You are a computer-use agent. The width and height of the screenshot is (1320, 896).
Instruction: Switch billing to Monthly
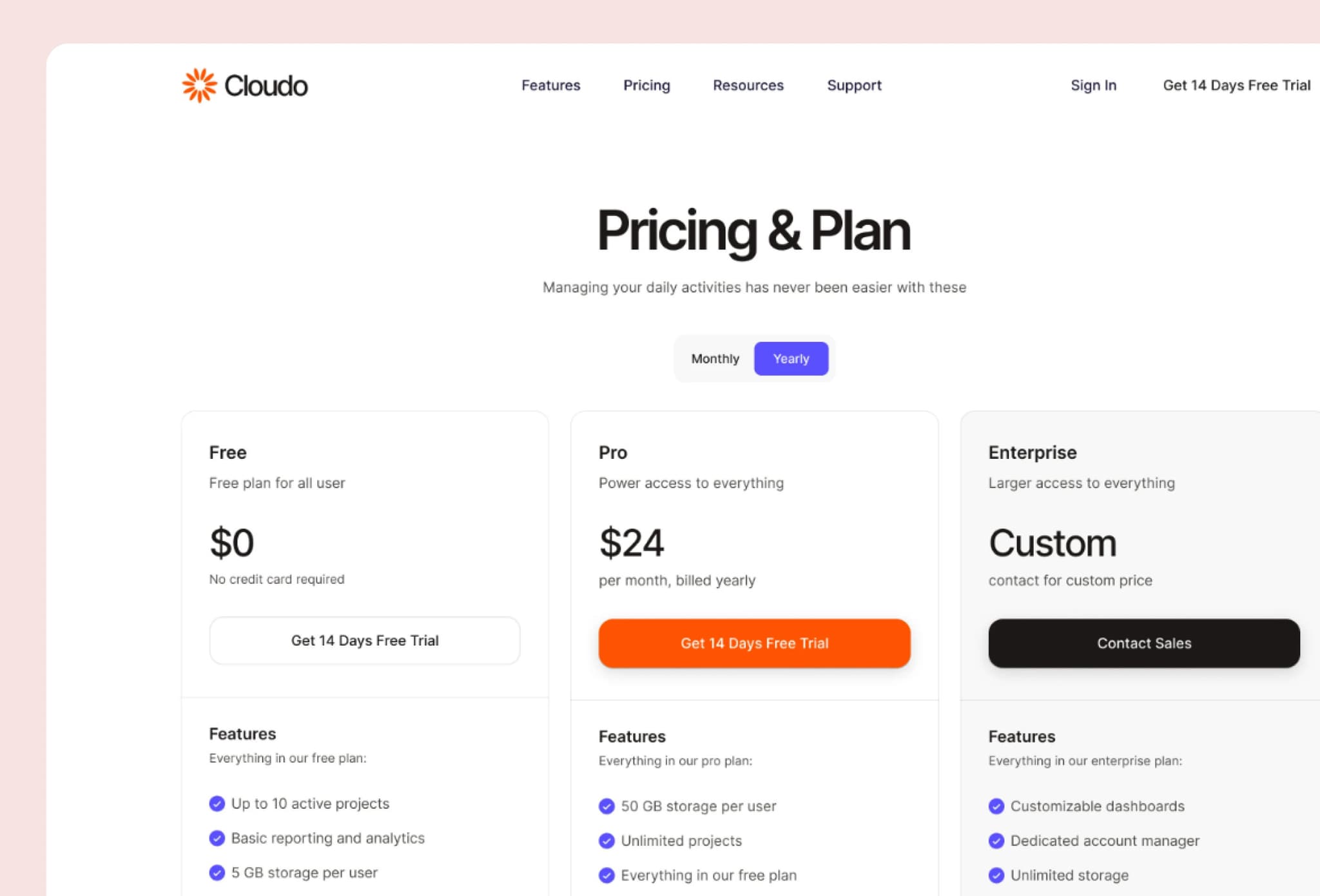pos(715,358)
